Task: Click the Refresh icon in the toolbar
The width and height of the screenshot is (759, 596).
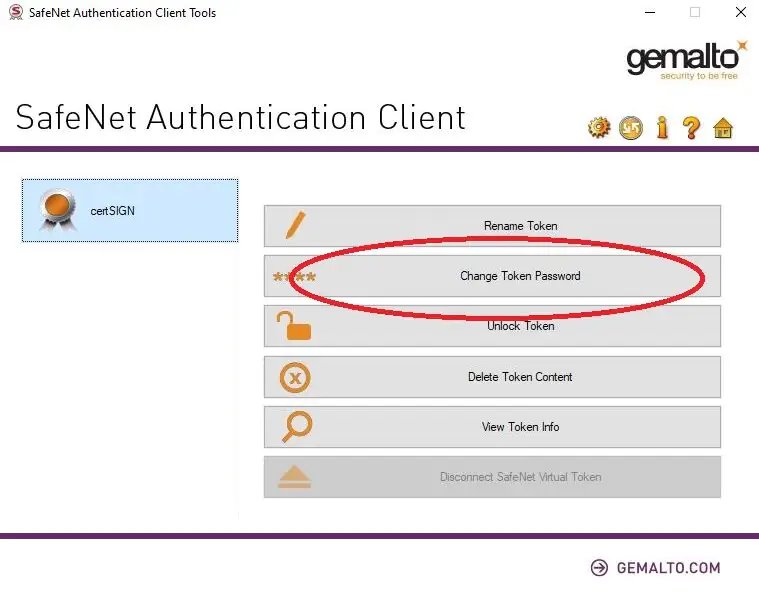Action: click(x=630, y=128)
